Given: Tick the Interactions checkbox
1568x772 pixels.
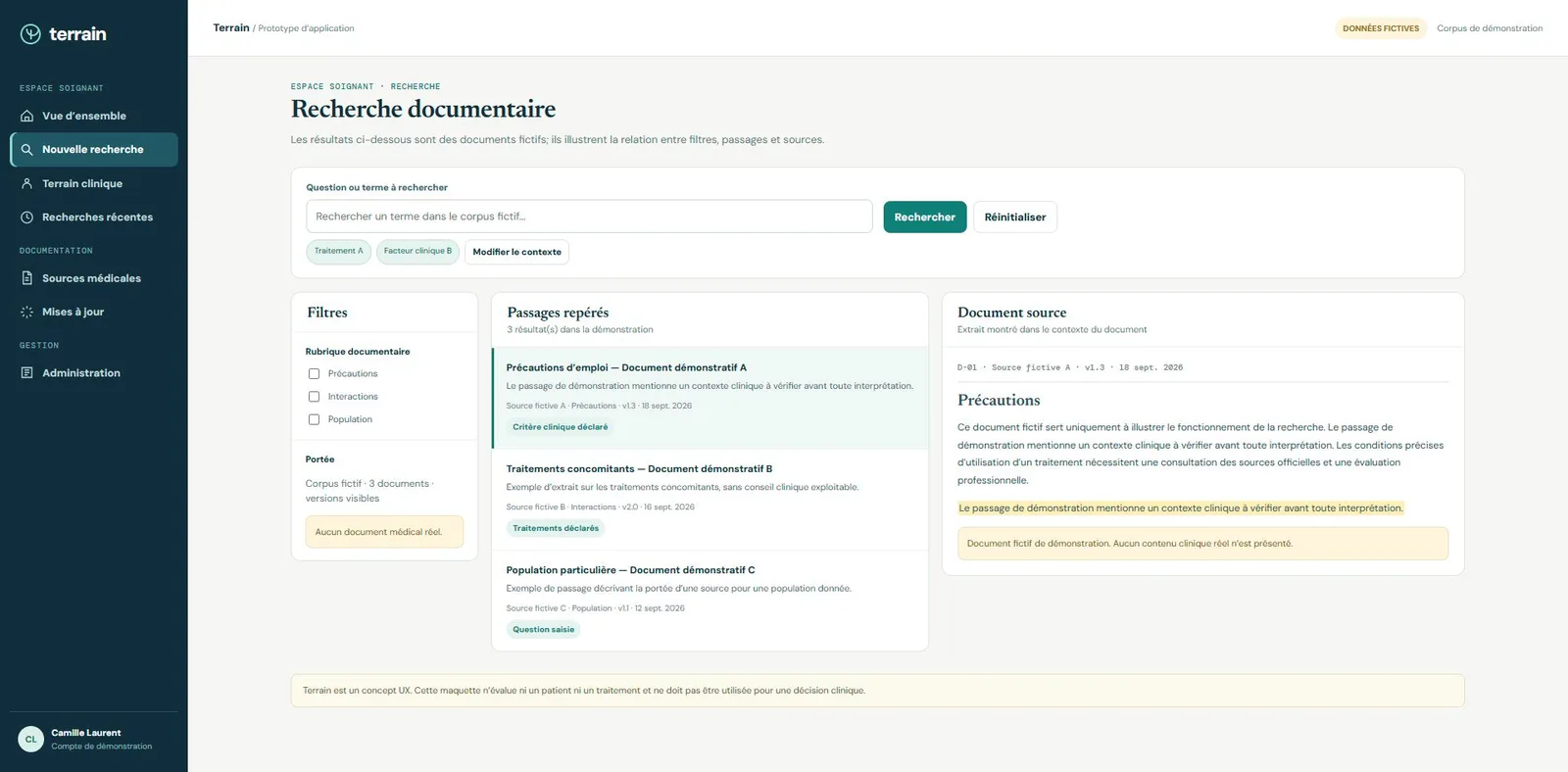Looking at the screenshot, I should [x=314, y=397].
